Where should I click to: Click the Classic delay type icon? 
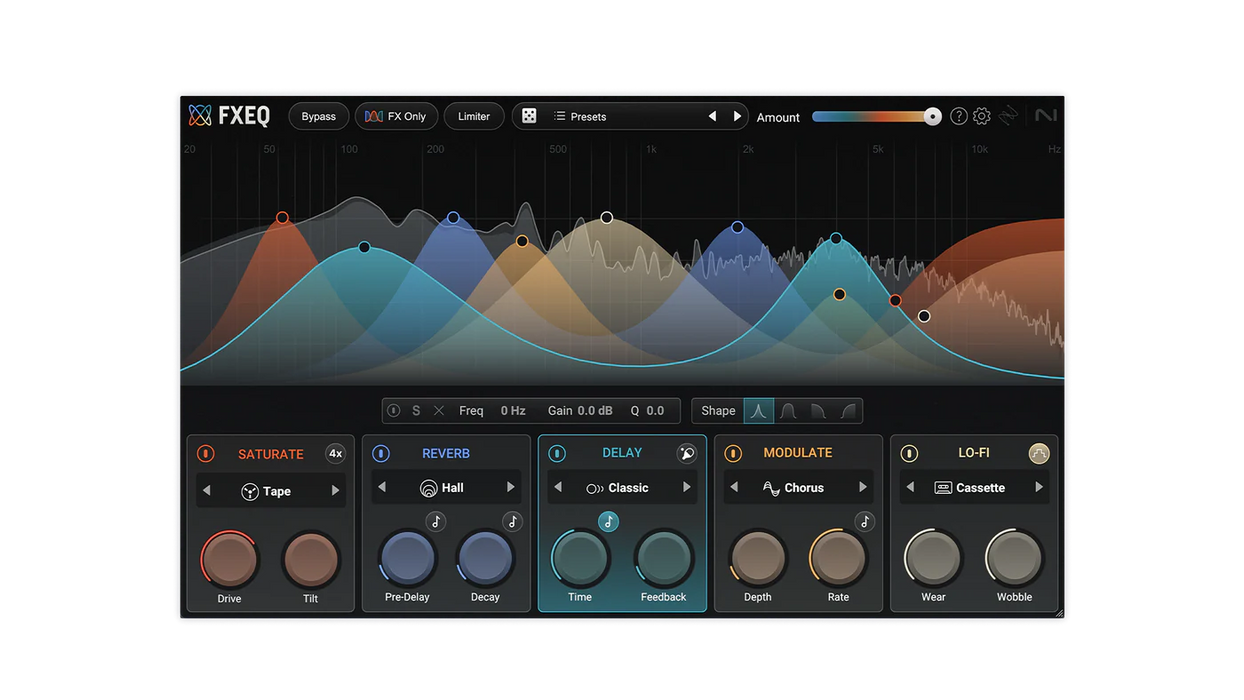[x=595, y=488]
